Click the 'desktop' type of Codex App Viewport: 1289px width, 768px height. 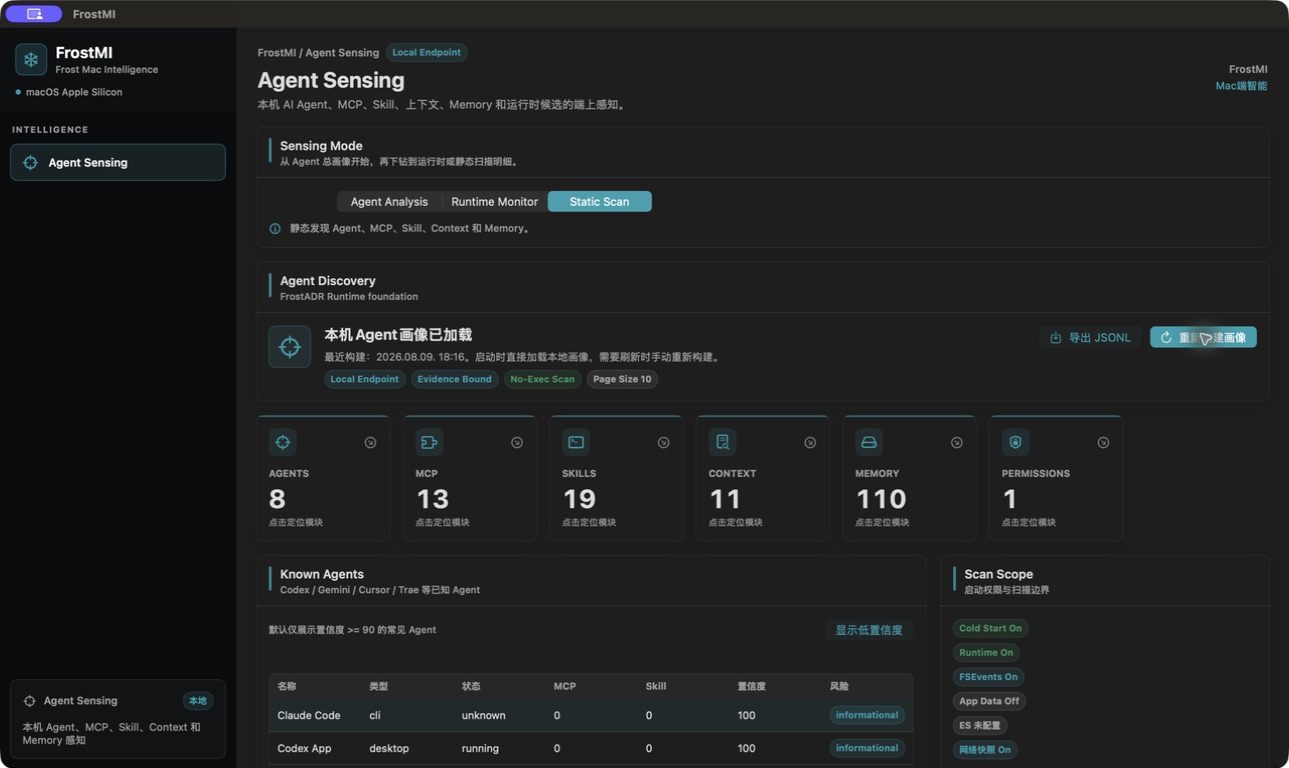[x=389, y=748]
